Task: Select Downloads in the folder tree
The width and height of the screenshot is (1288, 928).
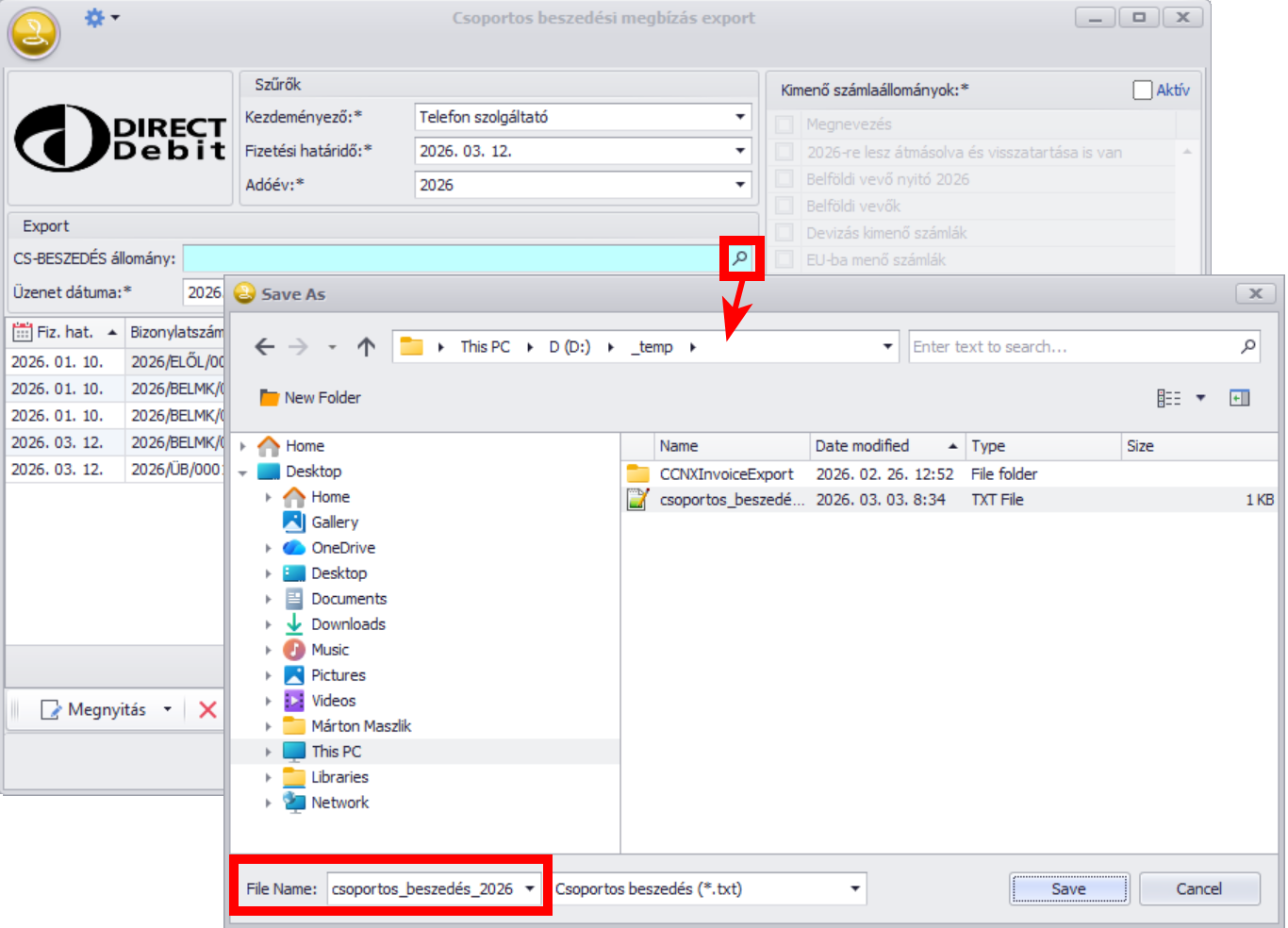Action: (348, 624)
